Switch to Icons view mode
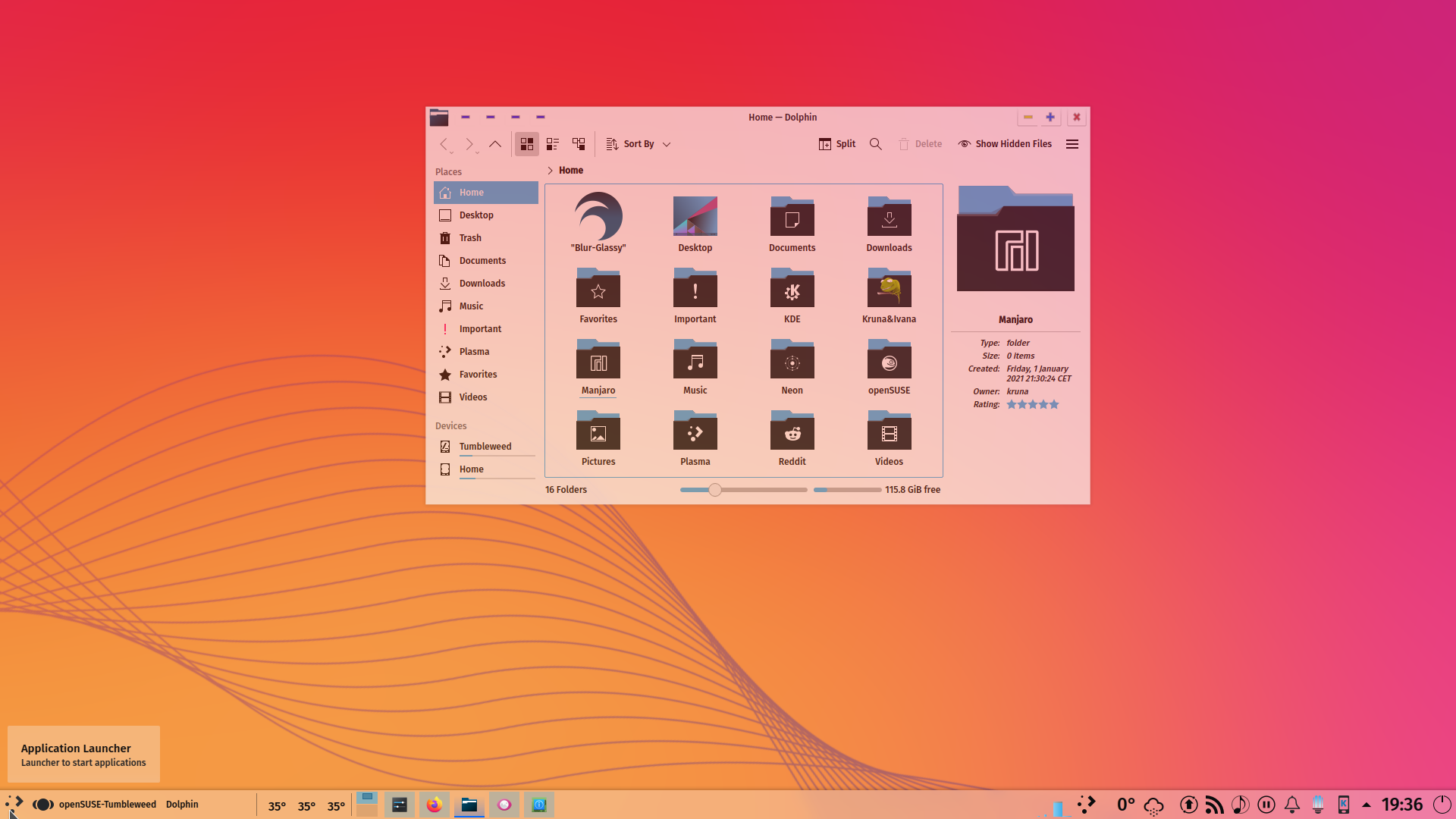 527,144
